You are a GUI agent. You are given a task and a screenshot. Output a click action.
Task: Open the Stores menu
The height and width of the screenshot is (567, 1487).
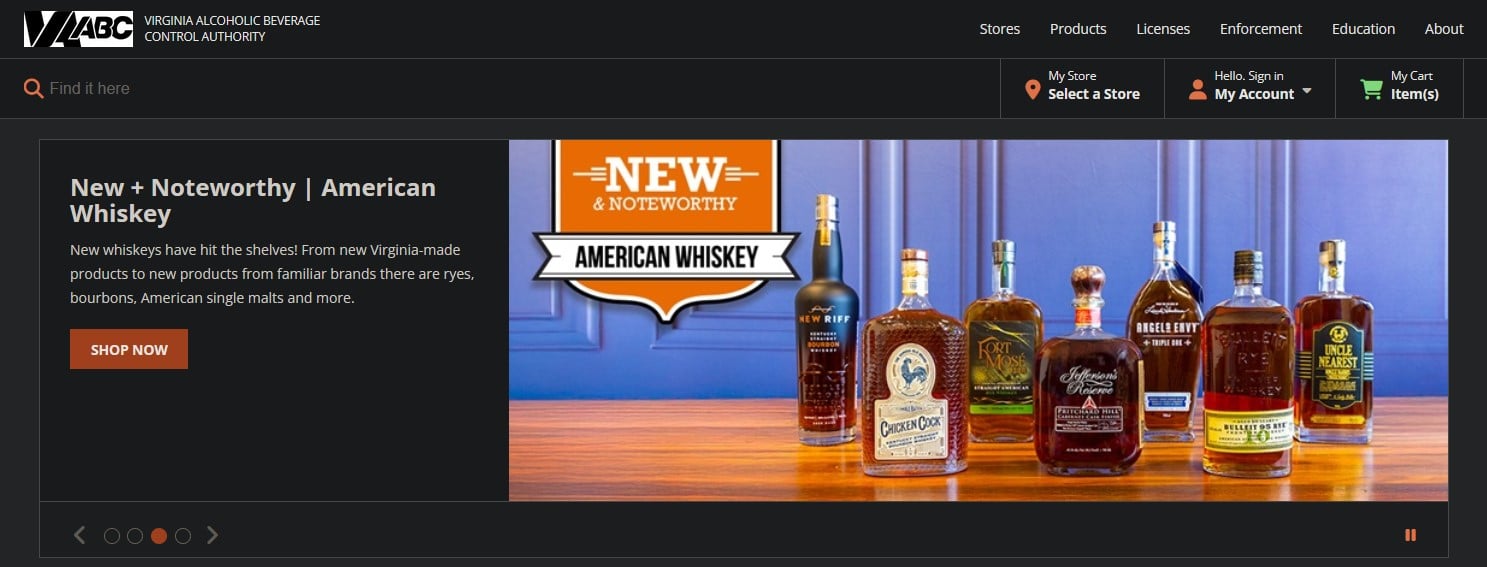[x=999, y=29]
